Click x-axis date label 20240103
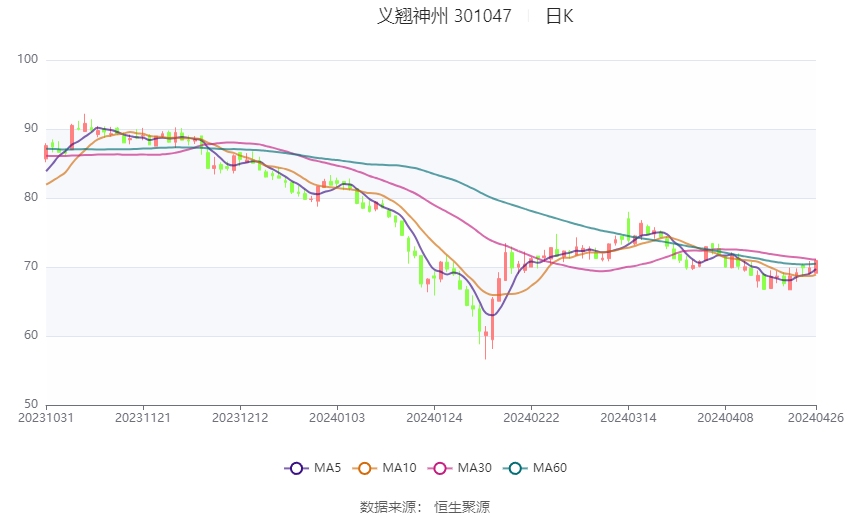Screen dimensions: 850x517 [x=337, y=418]
